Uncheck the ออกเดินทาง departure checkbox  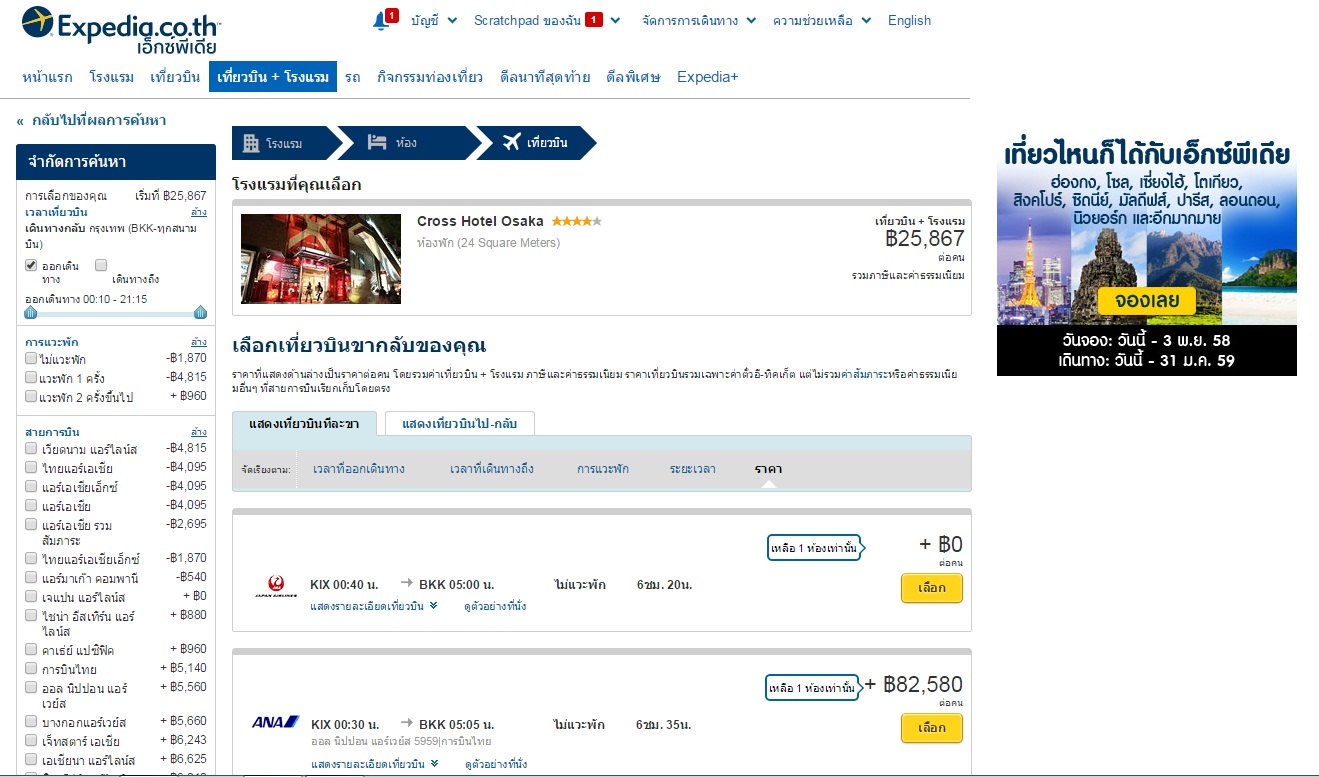click(32, 266)
